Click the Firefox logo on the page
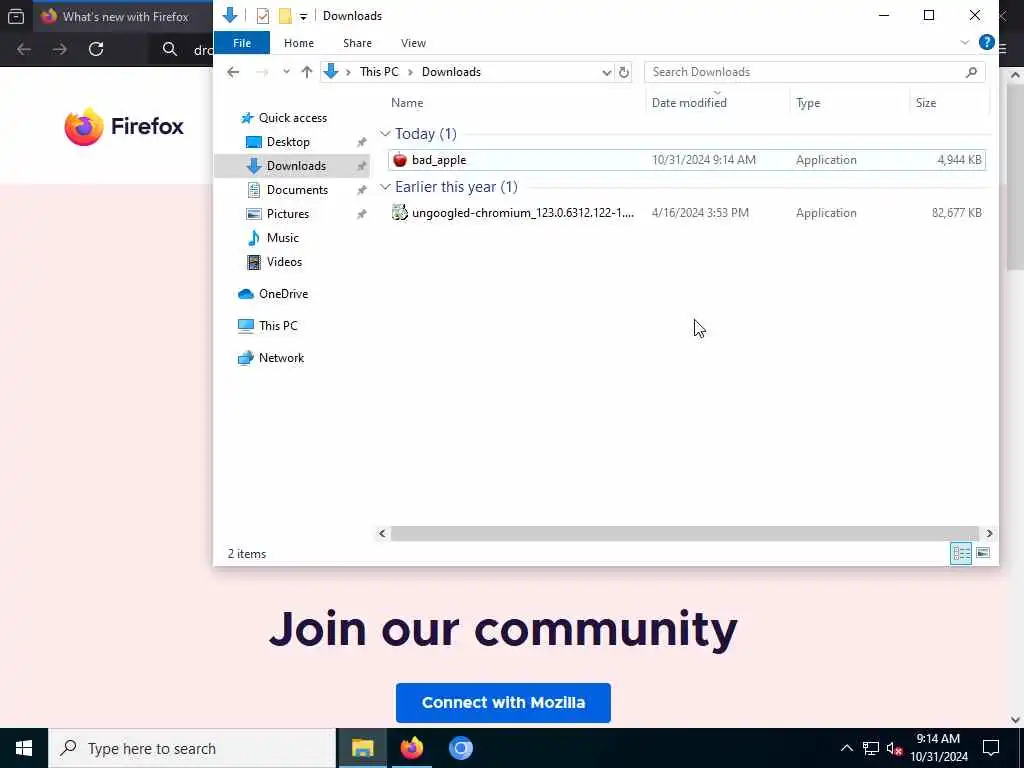This screenshot has width=1024, height=768. (x=124, y=126)
